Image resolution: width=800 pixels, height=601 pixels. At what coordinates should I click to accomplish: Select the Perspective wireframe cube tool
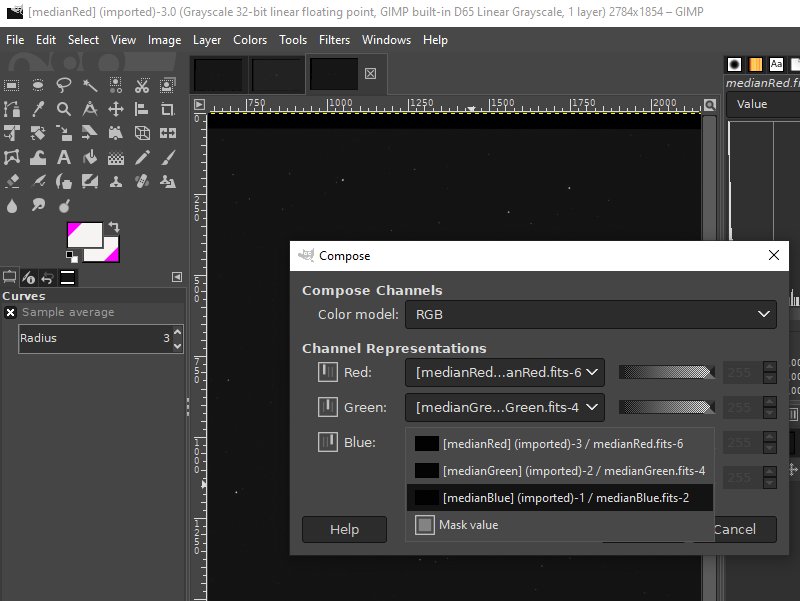coord(142,133)
